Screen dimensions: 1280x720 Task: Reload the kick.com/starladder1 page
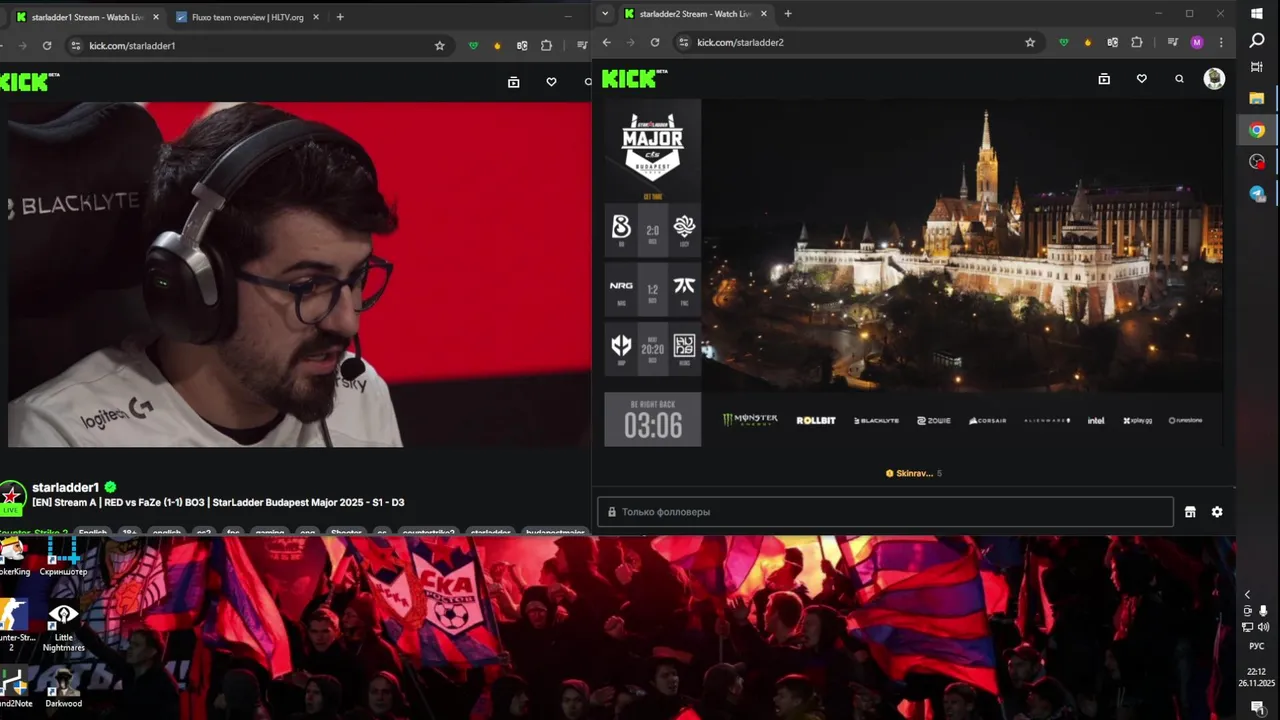(47, 45)
